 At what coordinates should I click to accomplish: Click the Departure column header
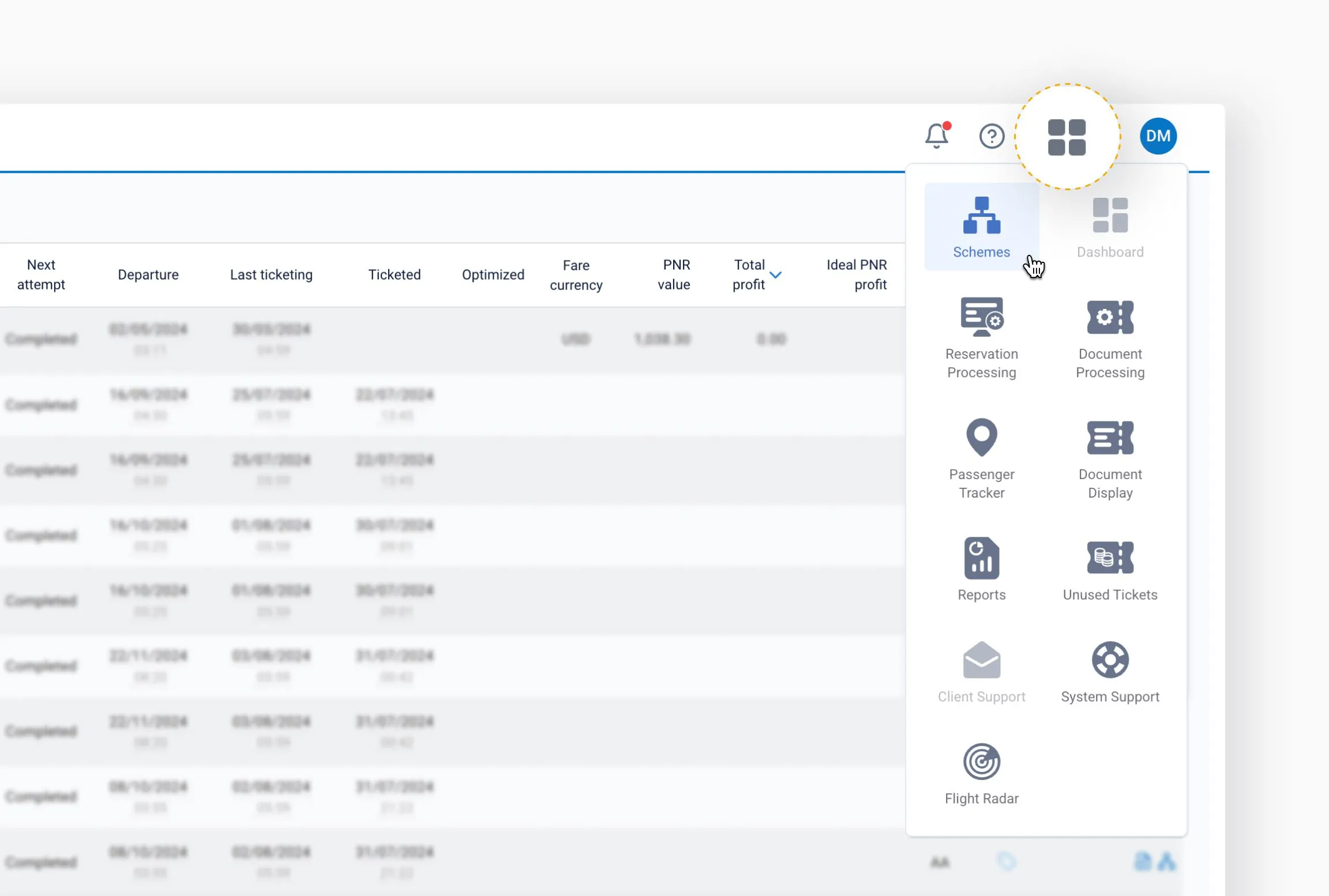[x=148, y=274]
